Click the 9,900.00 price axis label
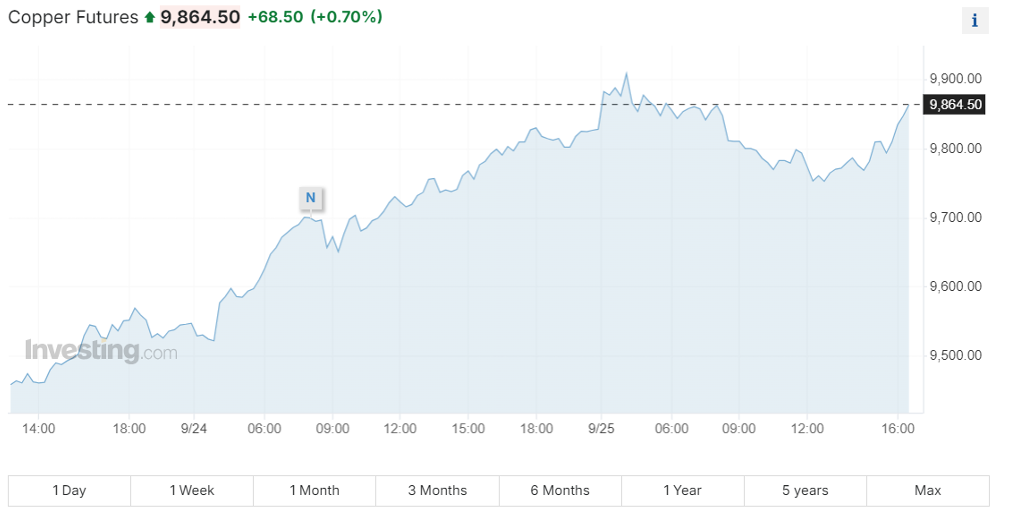1012x518 pixels. (955, 78)
